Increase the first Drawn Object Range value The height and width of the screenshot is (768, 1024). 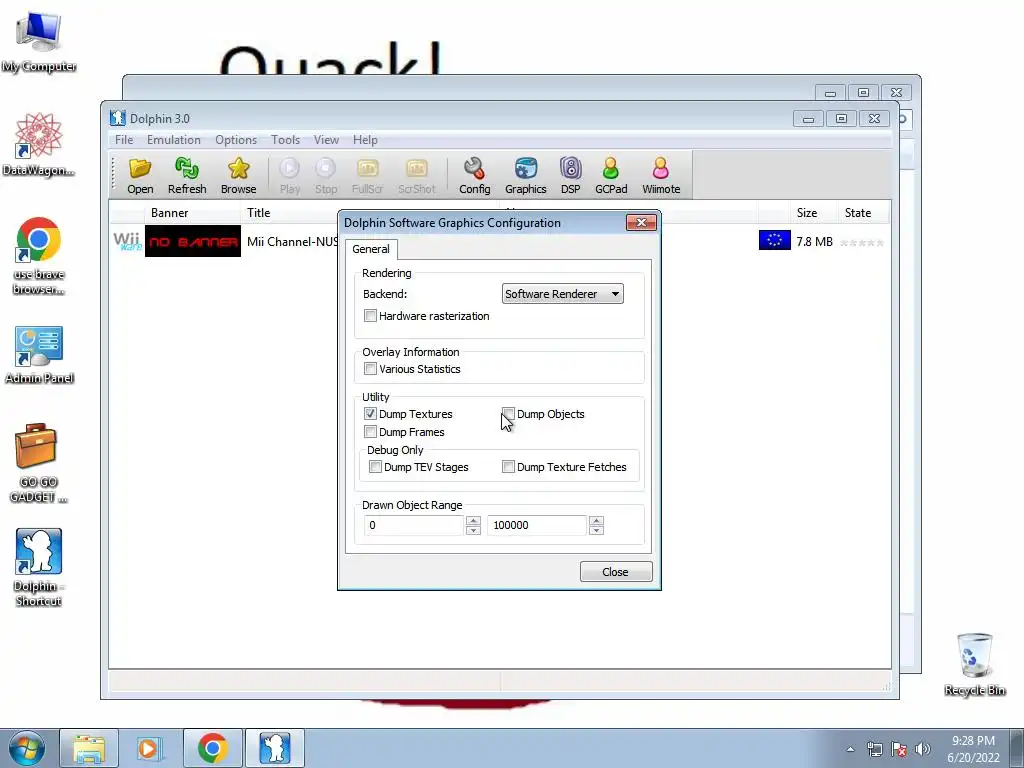pos(473,520)
